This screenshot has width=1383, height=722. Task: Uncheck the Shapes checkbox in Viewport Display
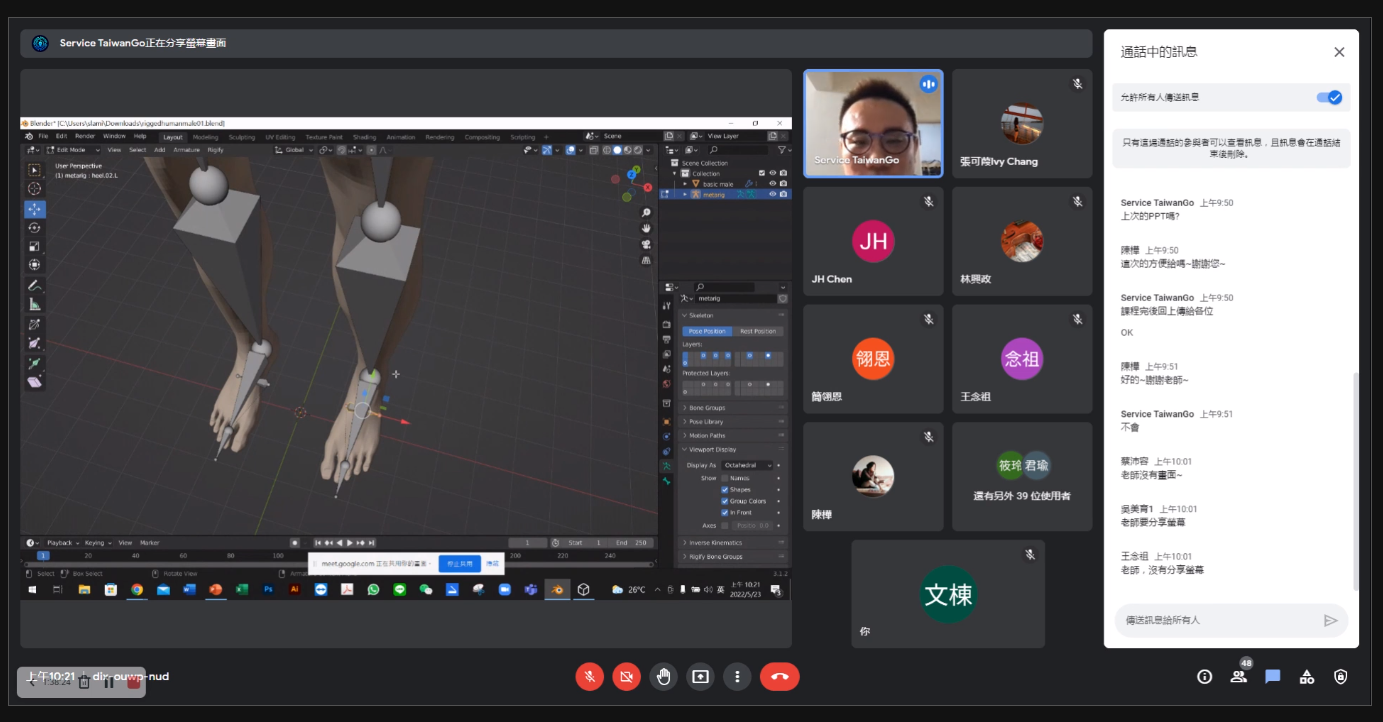[x=725, y=490]
